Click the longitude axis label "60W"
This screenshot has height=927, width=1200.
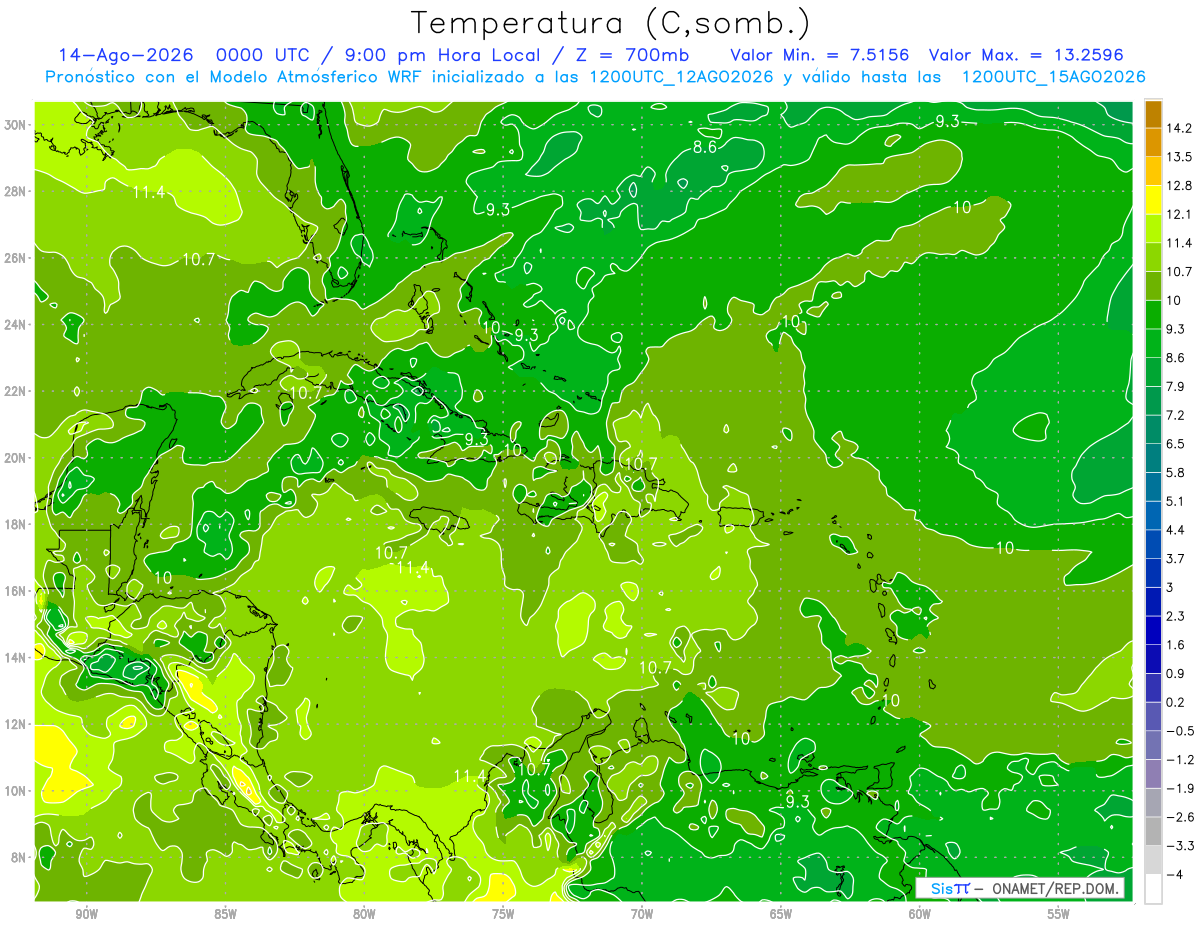[920, 914]
